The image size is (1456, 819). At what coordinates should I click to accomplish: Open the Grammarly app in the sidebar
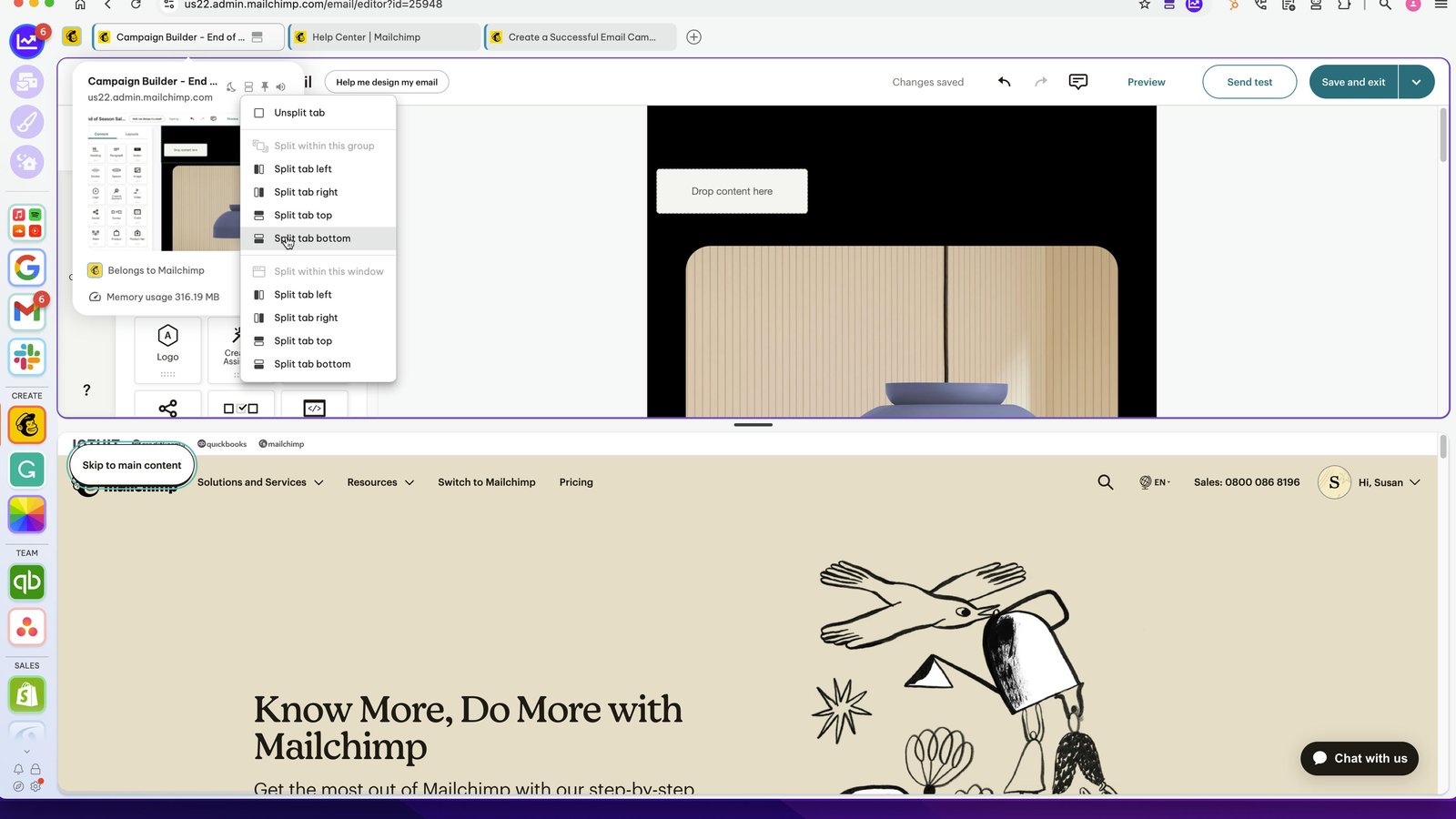coord(27,470)
